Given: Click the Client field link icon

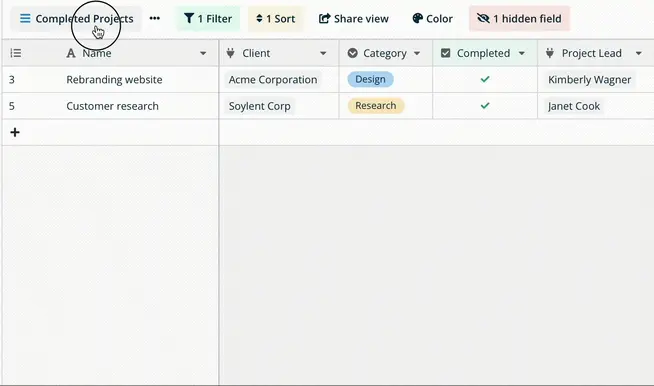Looking at the screenshot, I should [230, 53].
